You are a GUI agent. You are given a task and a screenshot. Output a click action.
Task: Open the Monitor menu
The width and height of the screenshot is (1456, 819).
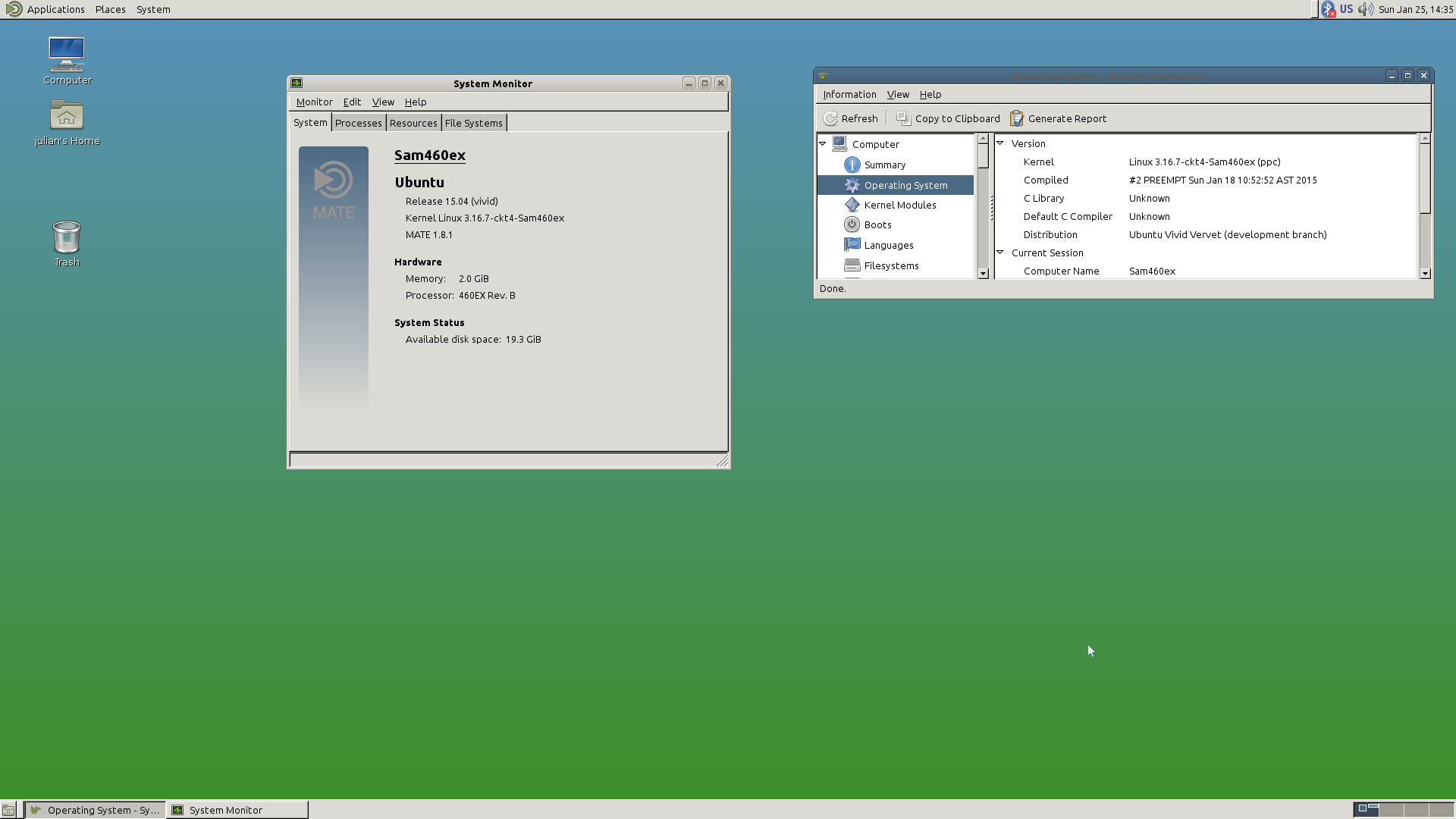314,102
